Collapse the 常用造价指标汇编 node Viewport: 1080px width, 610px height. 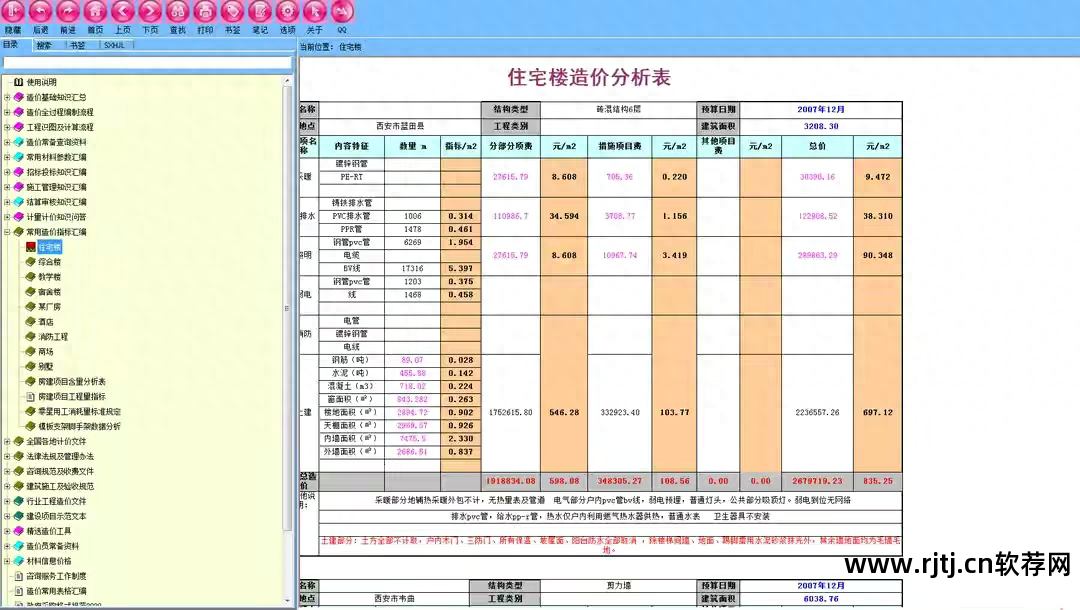pos(7,232)
